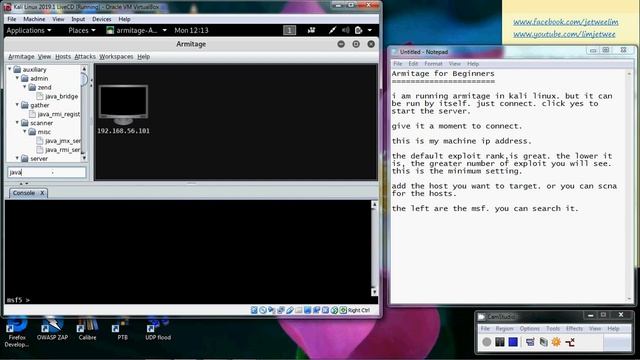The height and width of the screenshot is (360, 640).
Task: Open the Kali Applications menu
Action: [x=29, y=30]
